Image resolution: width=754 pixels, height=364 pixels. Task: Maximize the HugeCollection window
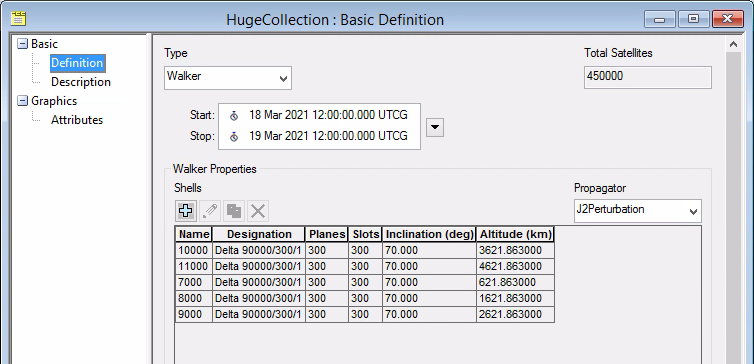(x=693, y=19)
